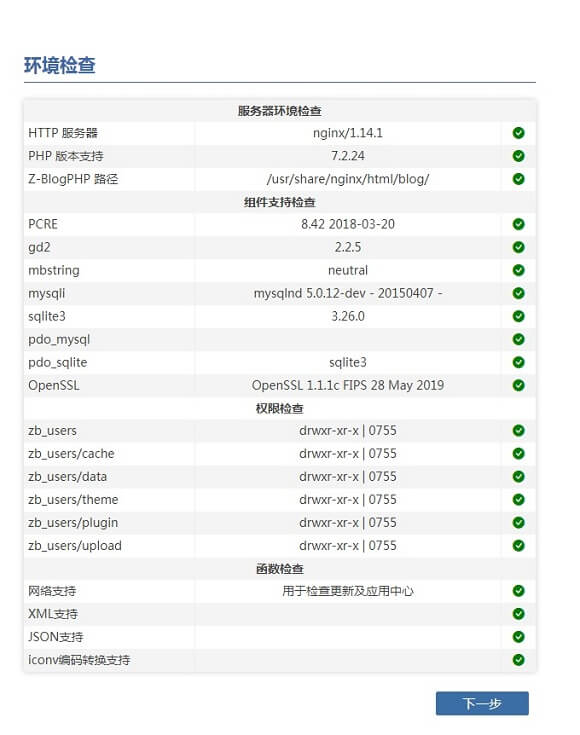The height and width of the screenshot is (735, 580).
Task: Select the XML支持 row label
Action: [x=53, y=614]
